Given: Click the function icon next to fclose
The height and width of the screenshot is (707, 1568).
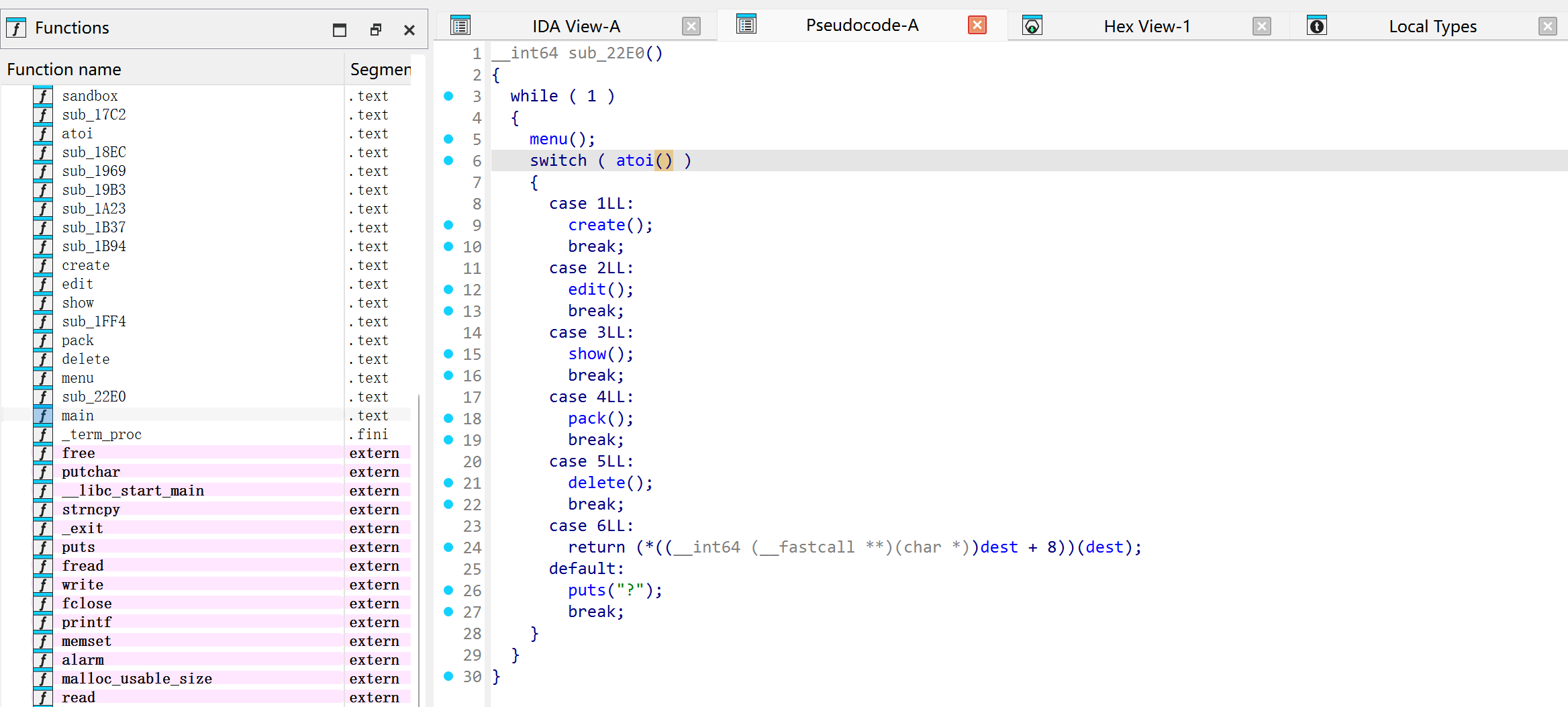Looking at the screenshot, I should (x=43, y=604).
